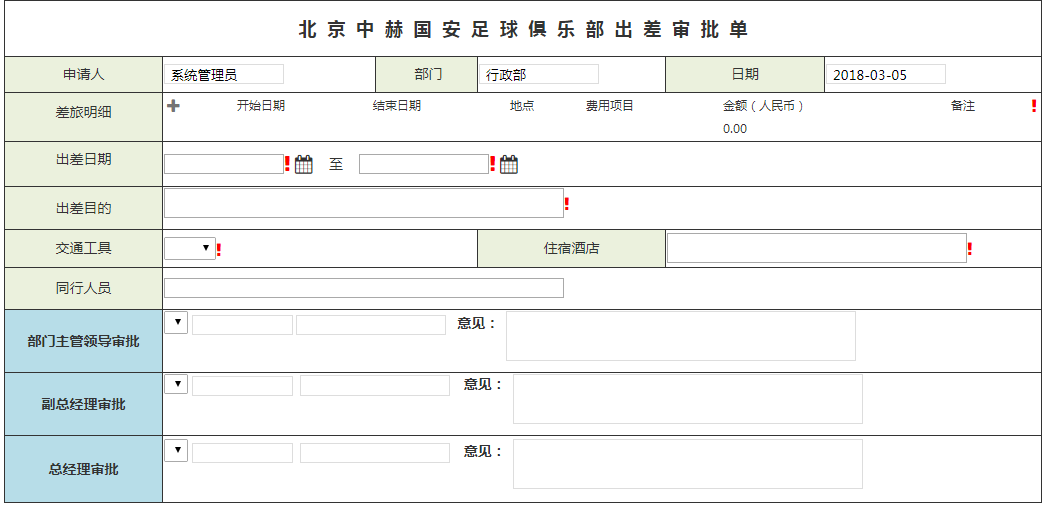The height and width of the screenshot is (513, 1048).
Task: Click the 出差日期 label
Action: click(x=84, y=159)
